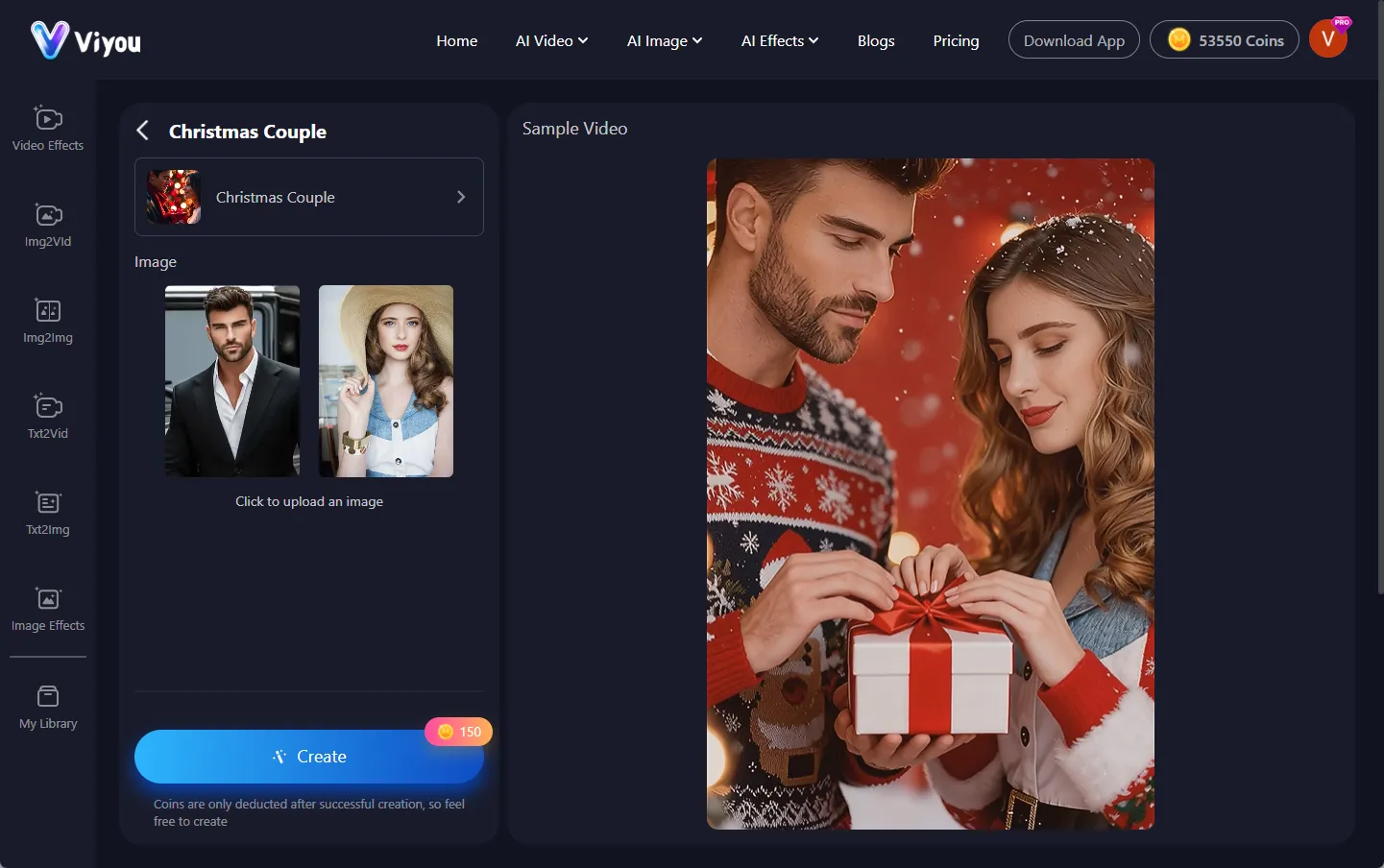Open Video Effects in the sidebar

[x=48, y=129]
